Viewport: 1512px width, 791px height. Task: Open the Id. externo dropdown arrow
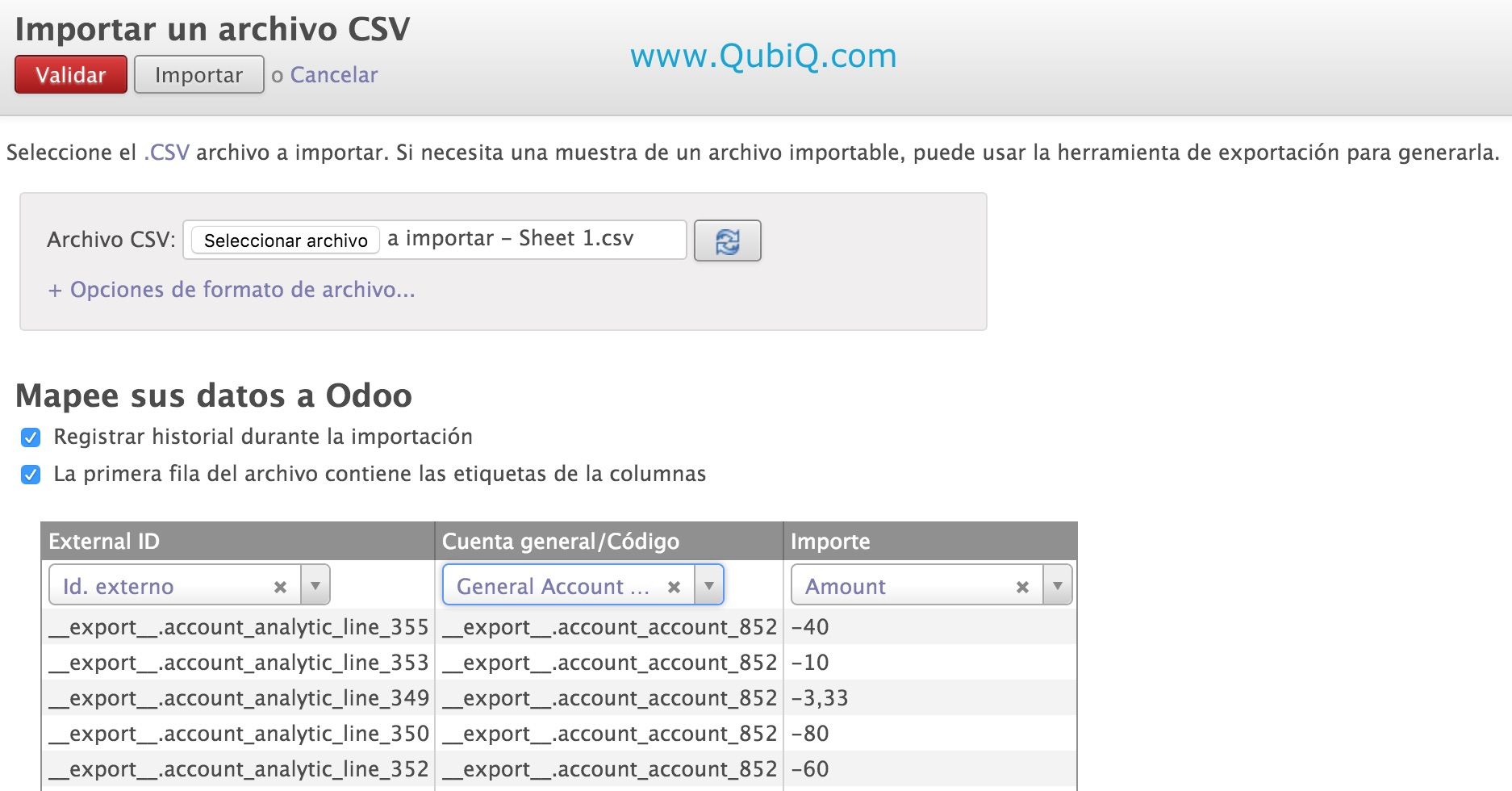315,586
